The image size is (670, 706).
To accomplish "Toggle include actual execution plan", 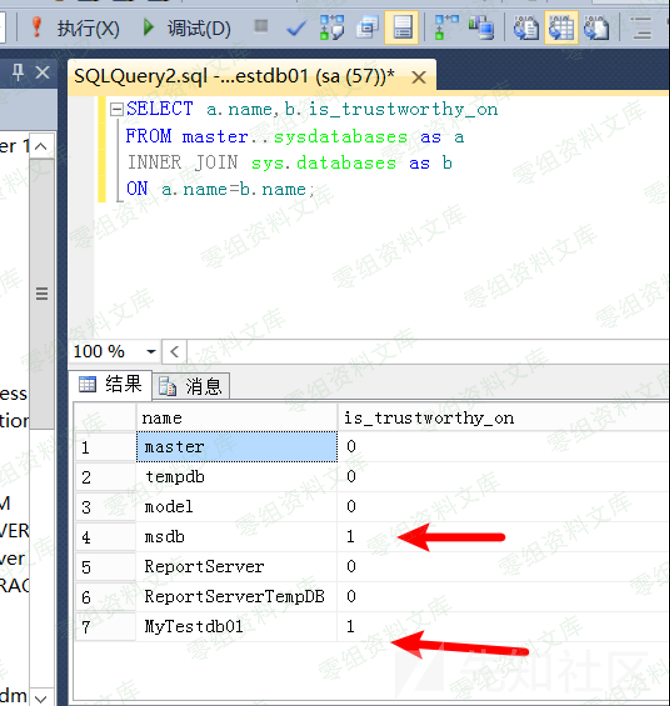I will coord(446,28).
